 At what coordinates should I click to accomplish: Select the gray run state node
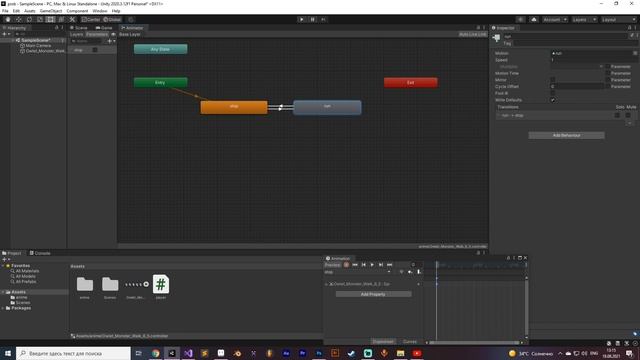click(x=327, y=107)
